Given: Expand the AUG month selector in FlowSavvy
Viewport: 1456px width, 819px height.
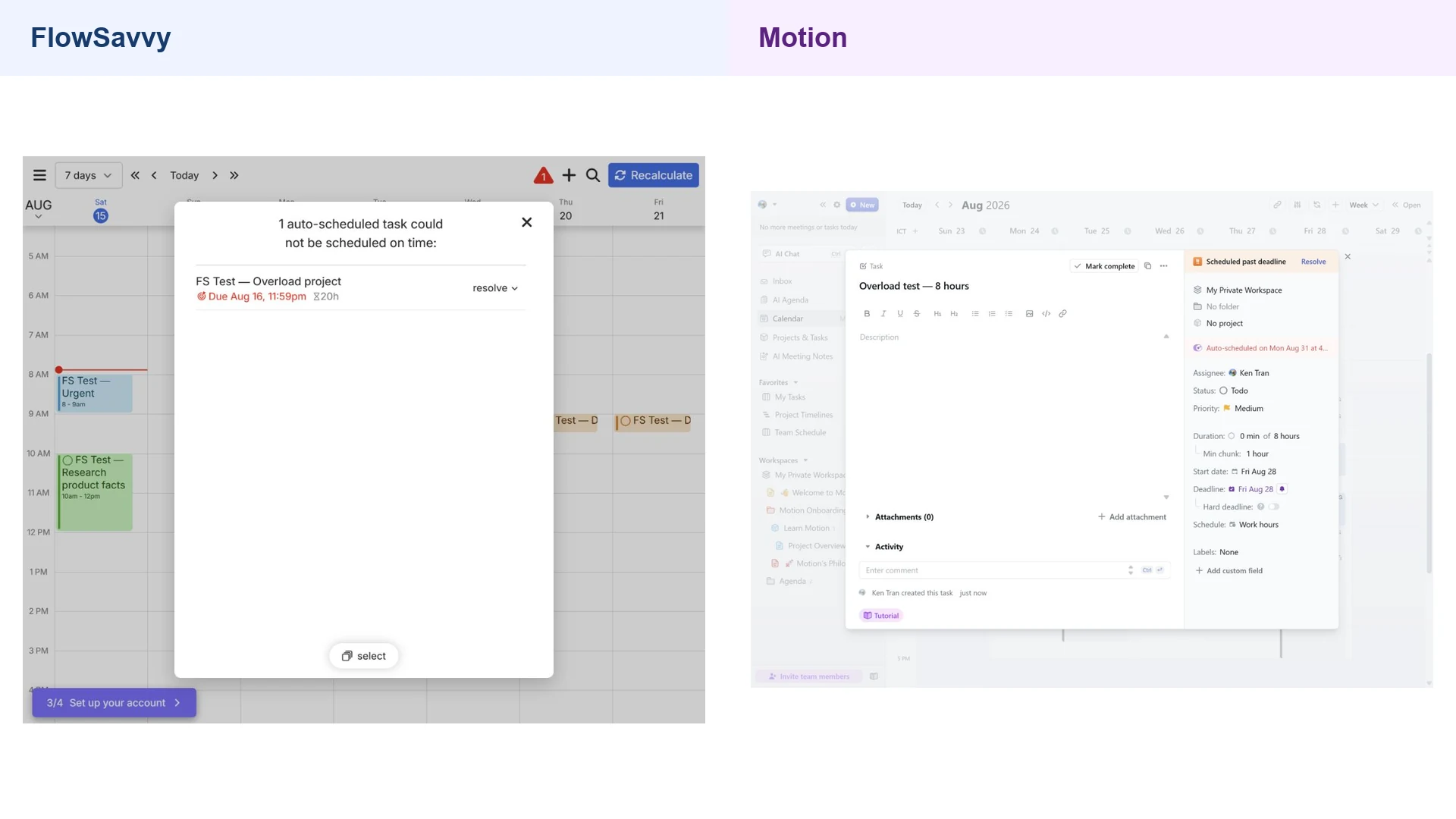Looking at the screenshot, I should pyautogui.click(x=39, y=209).
